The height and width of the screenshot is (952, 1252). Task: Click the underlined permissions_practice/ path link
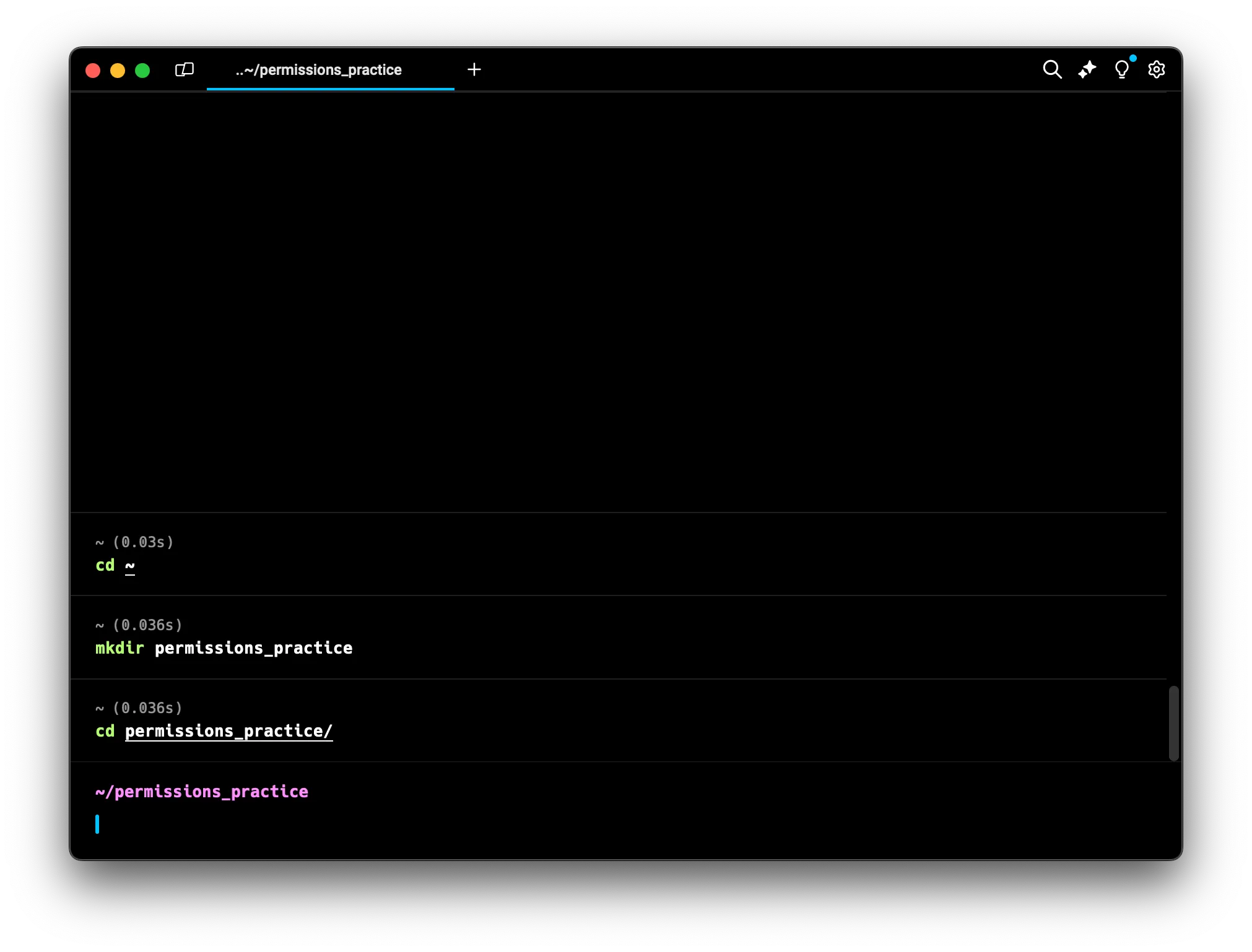(228, 731)
